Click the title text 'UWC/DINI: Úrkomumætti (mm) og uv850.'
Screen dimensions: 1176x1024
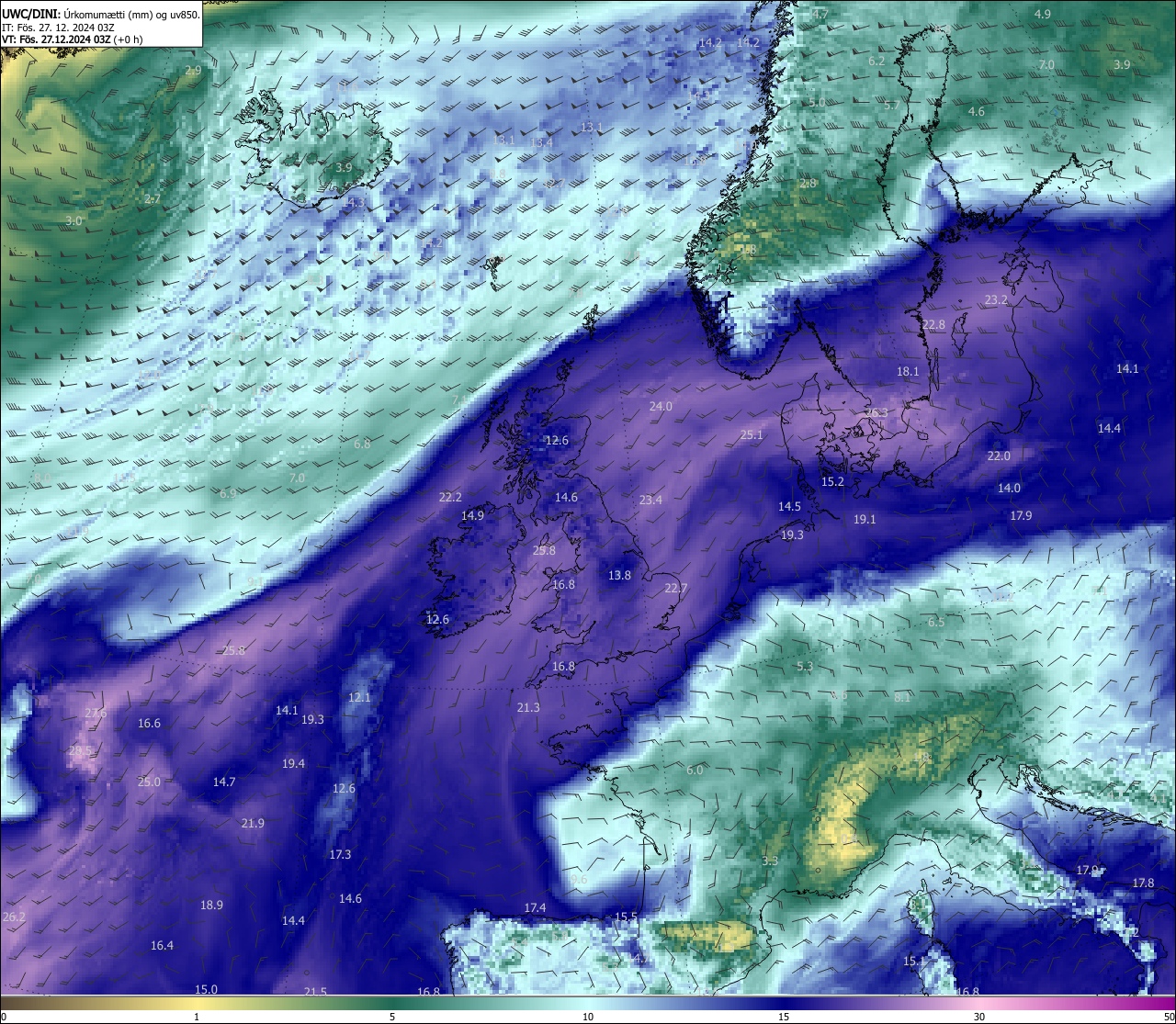pos(100,14)
